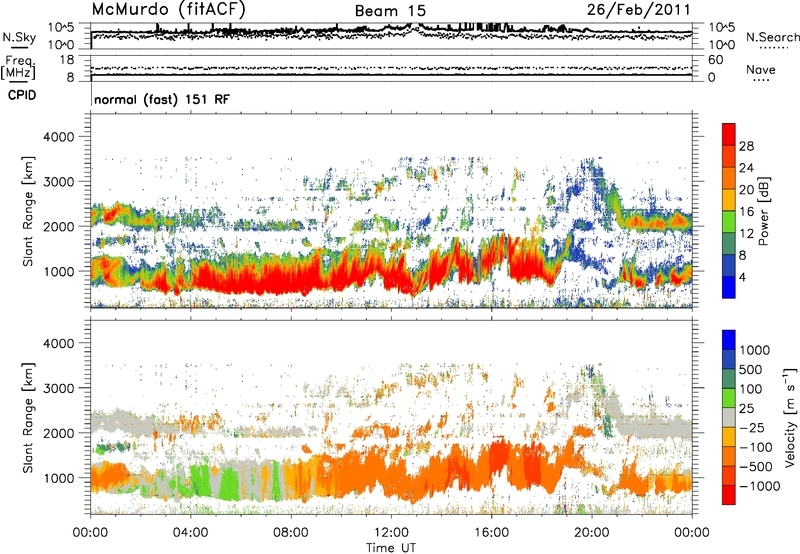
Task: Click the 12:00 time tick label
Action: (x=391, y=533)
